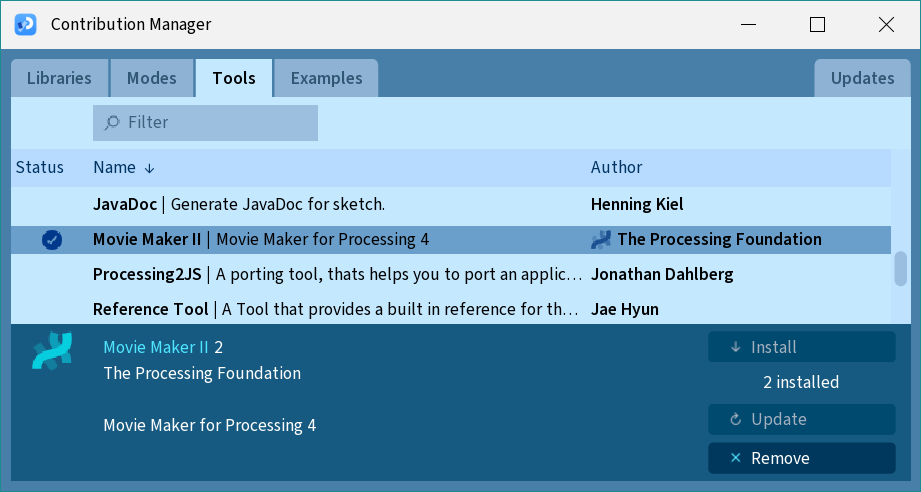This screenshot has height=492, width=921.
Task: Click author Jae Hyun
Action: (624, 309)
